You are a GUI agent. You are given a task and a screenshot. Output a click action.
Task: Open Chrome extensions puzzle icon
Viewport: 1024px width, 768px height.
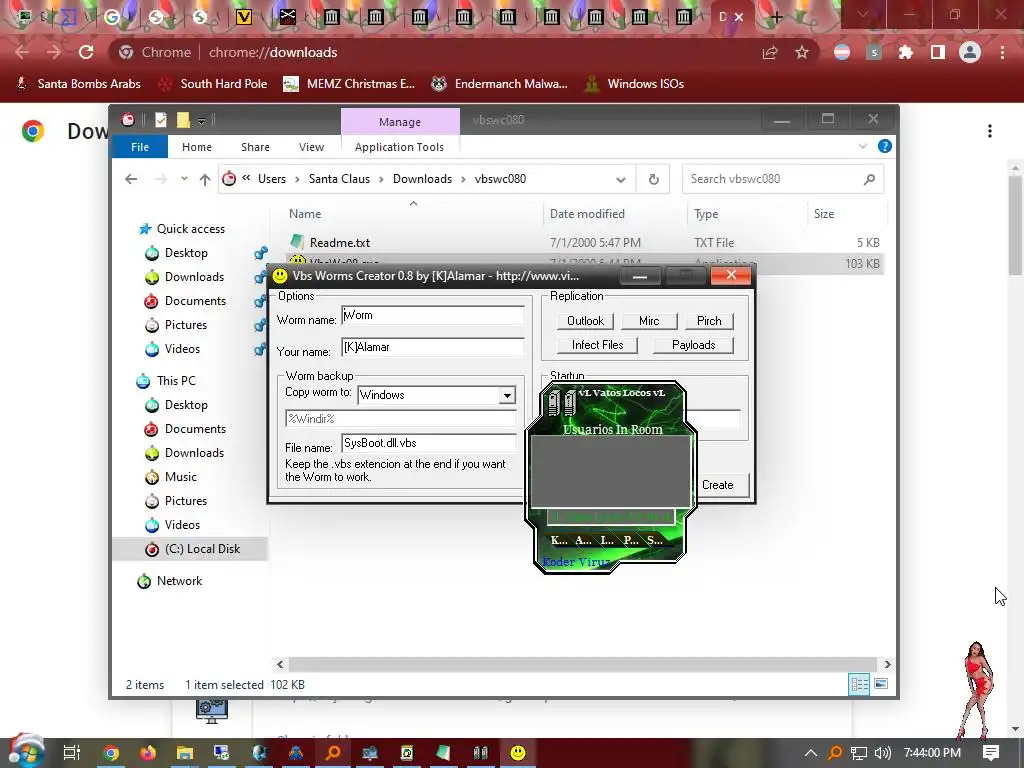[x=905, y=52]
